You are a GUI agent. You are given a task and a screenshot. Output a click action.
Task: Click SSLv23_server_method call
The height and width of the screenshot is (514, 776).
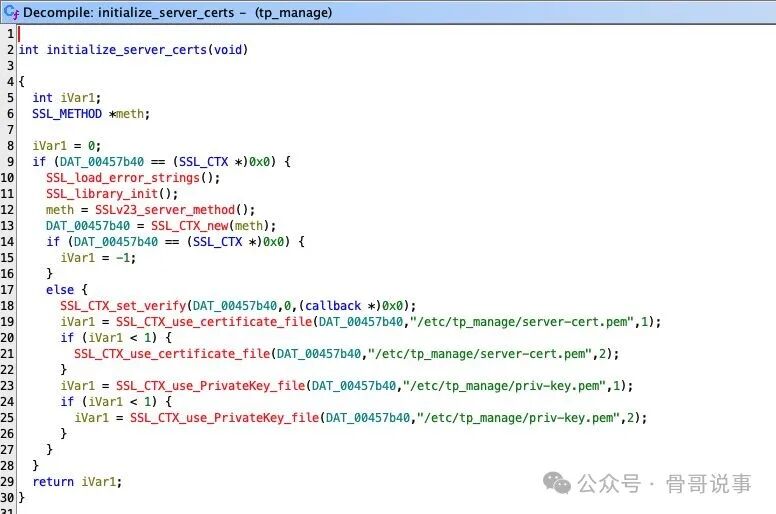coord(165,210)
